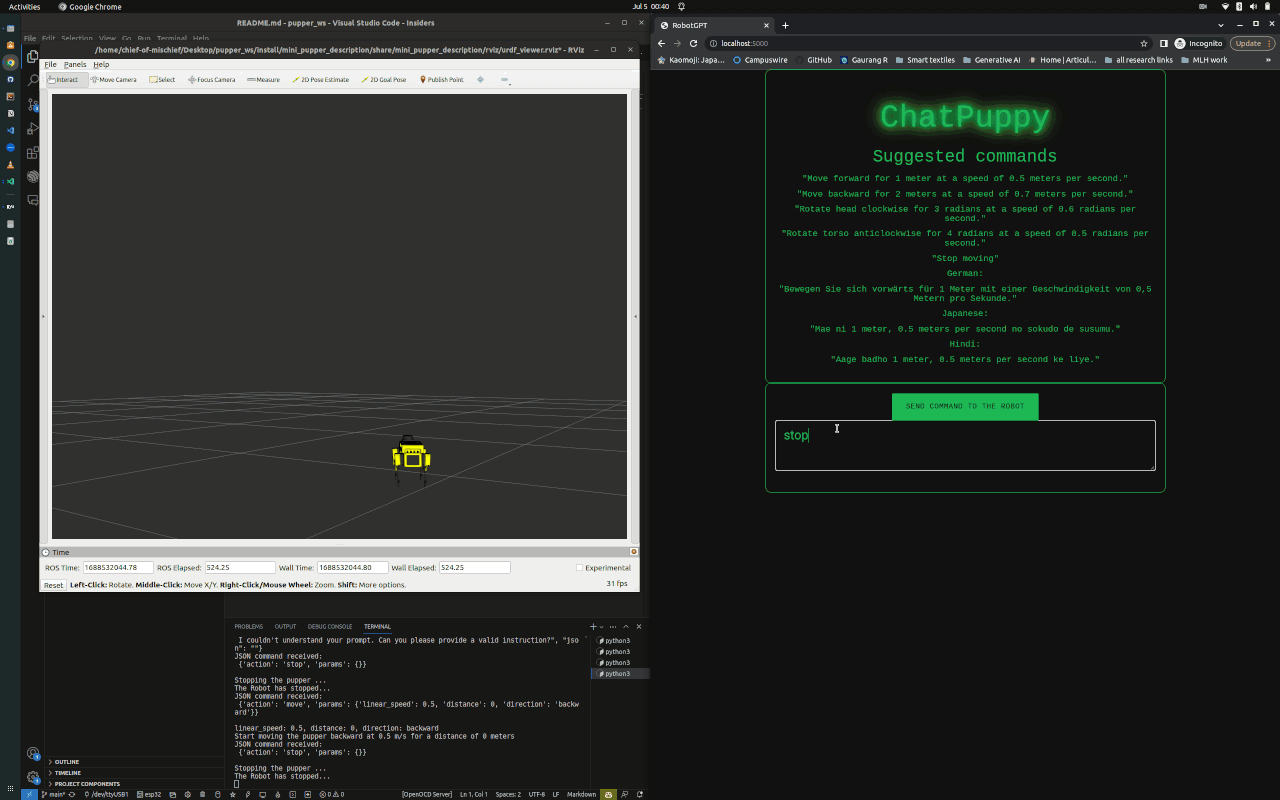
Task: Open Ubuntu Activities overview
Action: (x=24, y=6)
